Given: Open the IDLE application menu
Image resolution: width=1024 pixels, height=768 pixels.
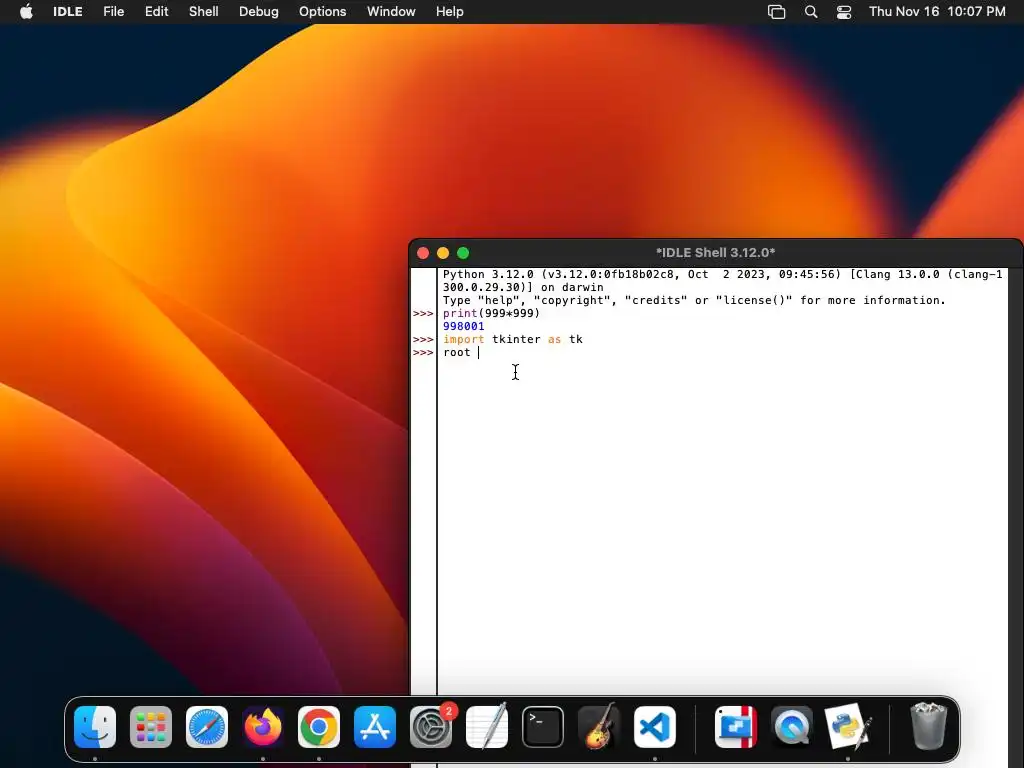Looking at the screenshot, I should click(x=68, y=11).
